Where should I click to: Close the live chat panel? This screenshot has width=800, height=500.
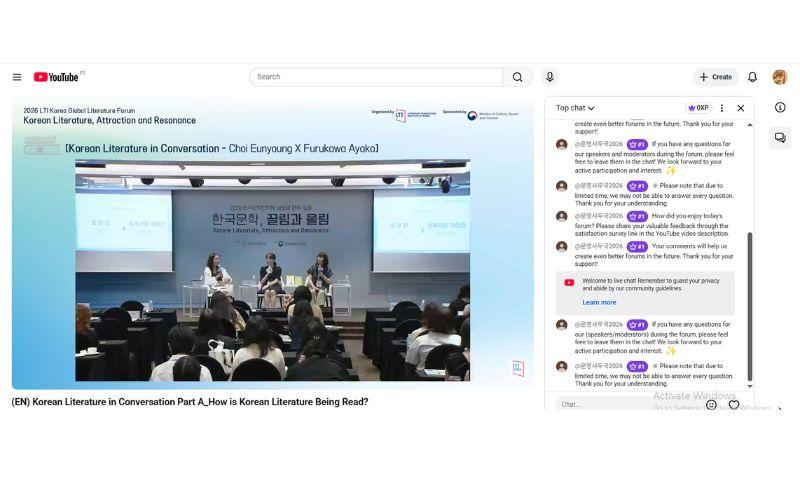tap(740, 108)
